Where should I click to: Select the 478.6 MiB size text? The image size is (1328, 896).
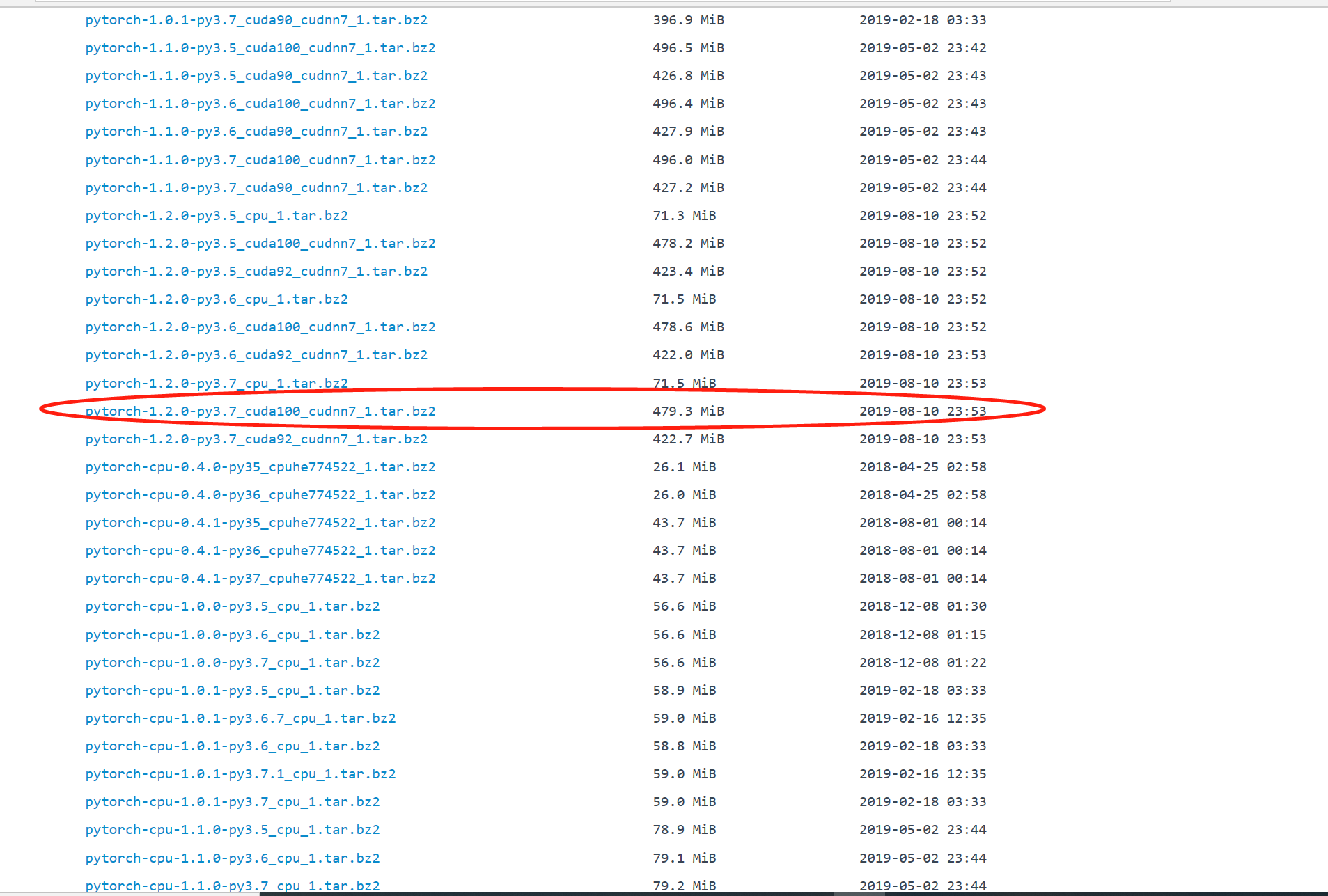tap(688, 327)
